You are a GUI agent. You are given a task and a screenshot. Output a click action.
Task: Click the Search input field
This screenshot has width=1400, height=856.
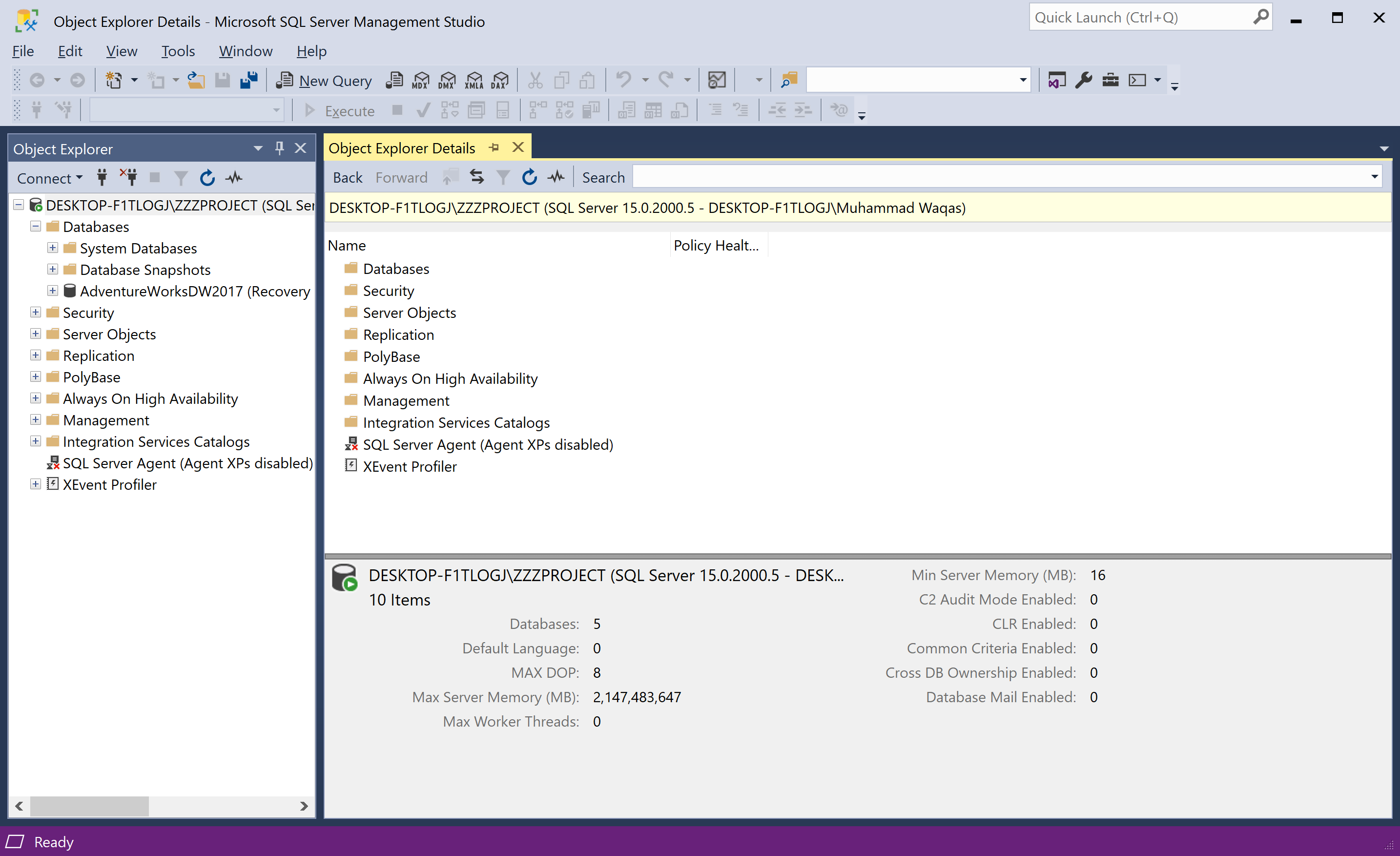(1000, 177)
